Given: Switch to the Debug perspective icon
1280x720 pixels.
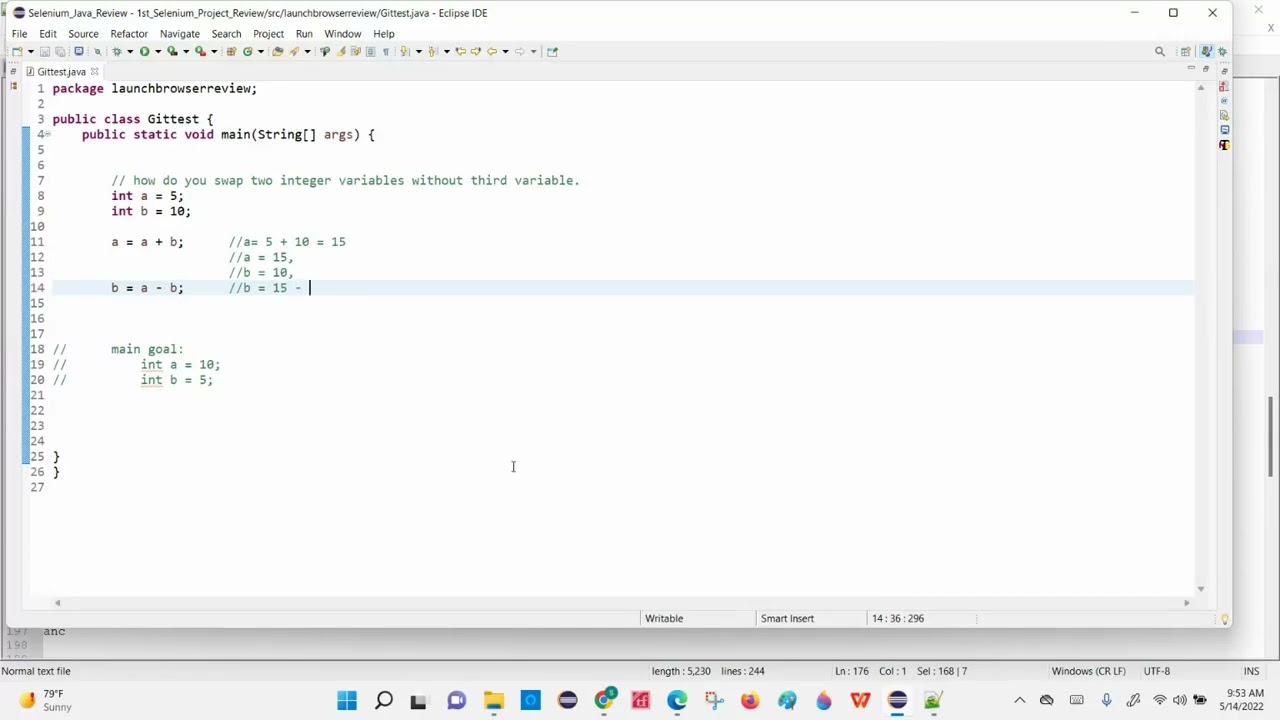Looking at the screenshot, I should click(1222, 51).
